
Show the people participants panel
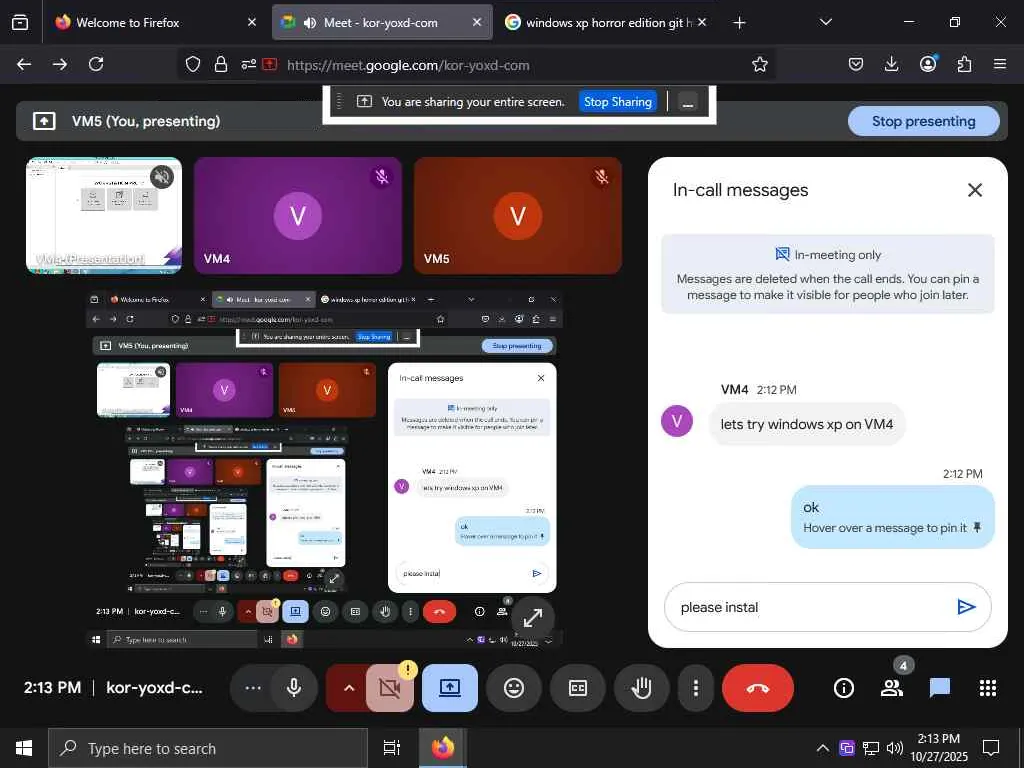[891, 688]
